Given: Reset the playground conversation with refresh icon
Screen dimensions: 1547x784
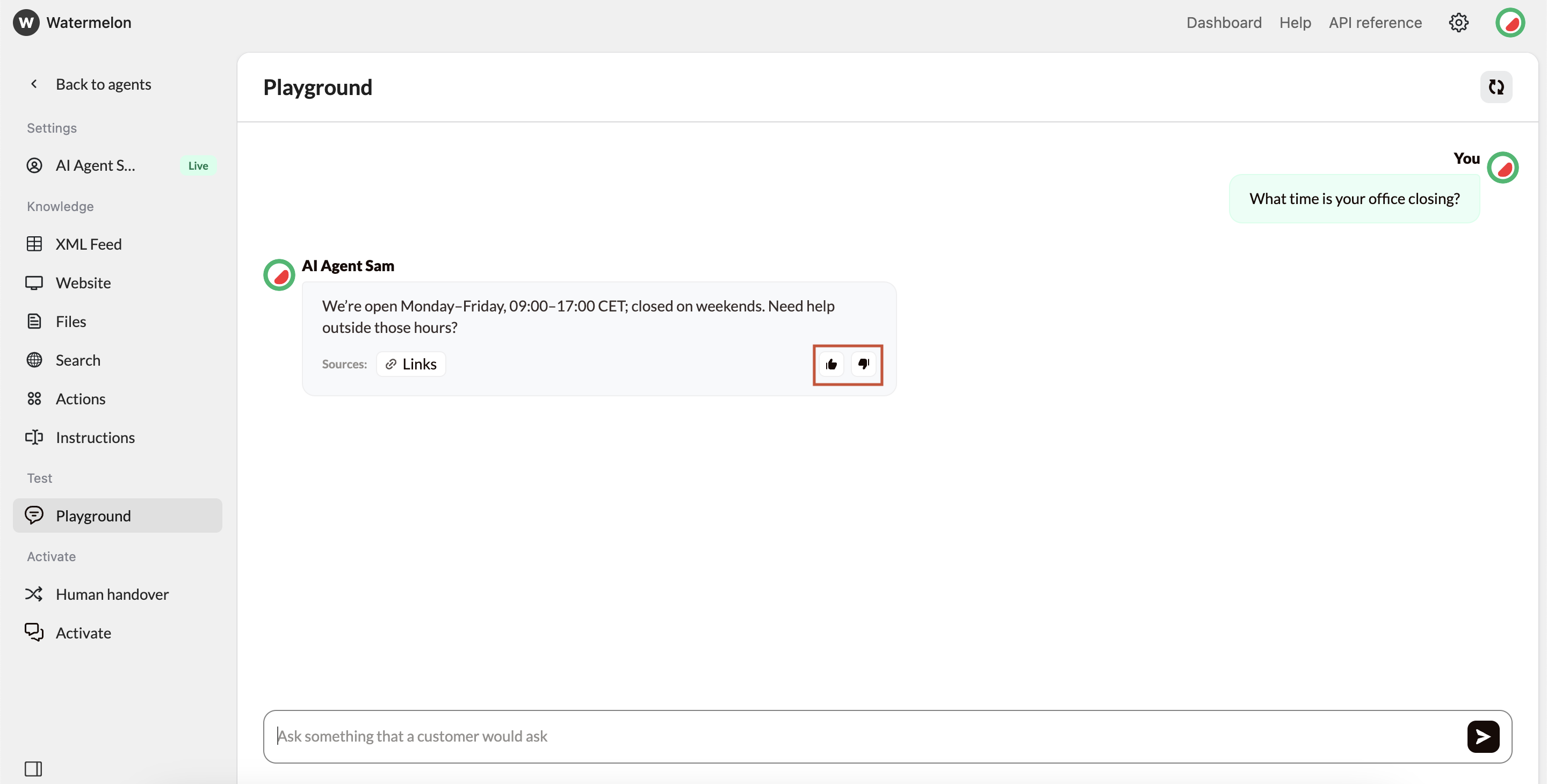Looking at the screenshot, I should (1495, 87).
